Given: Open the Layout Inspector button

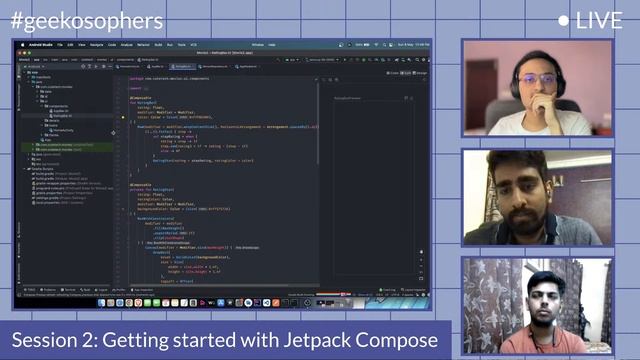Looking at the screenshot, I should (x=413, y=290).
